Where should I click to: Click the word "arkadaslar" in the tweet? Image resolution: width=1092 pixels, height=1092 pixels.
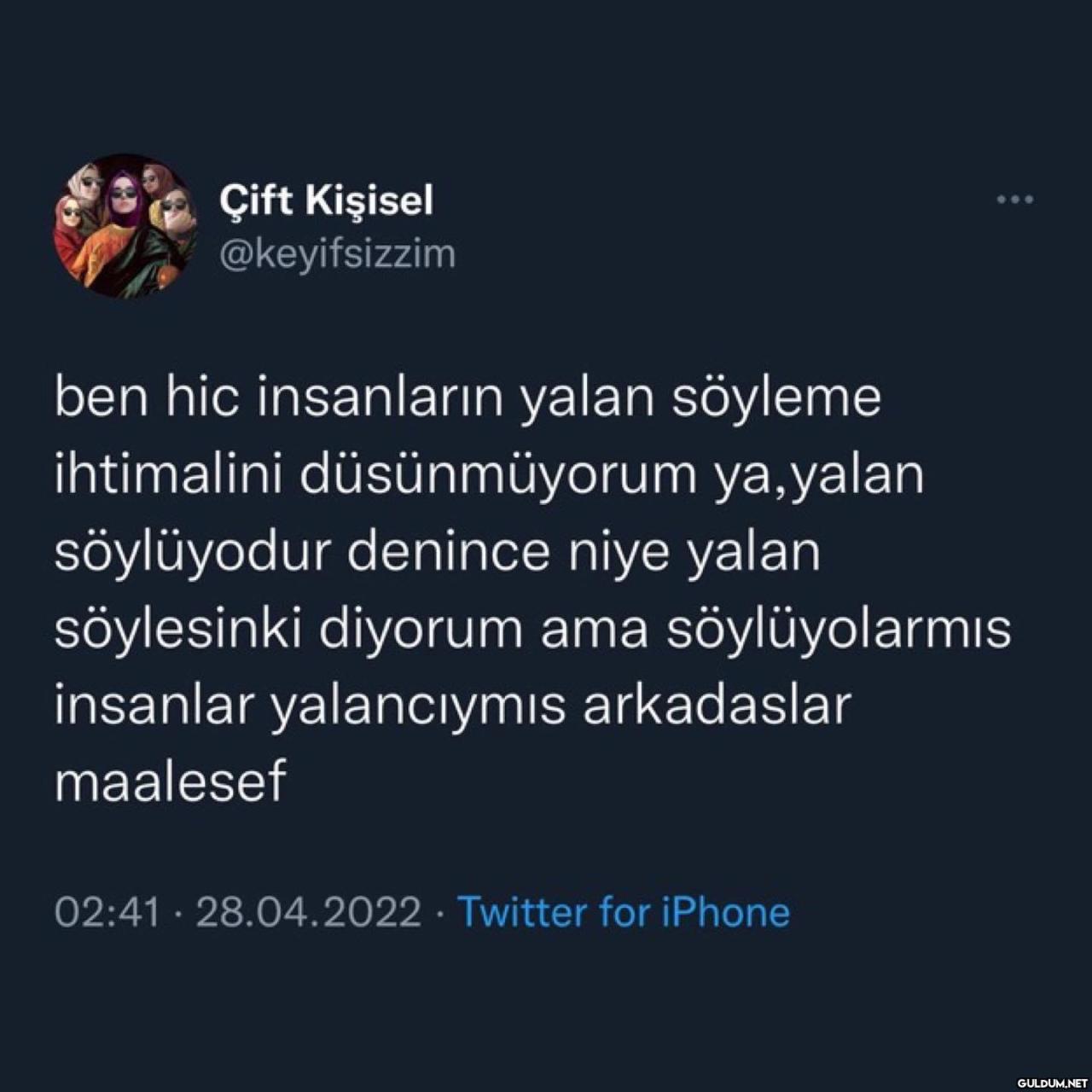tap(717, 706)
